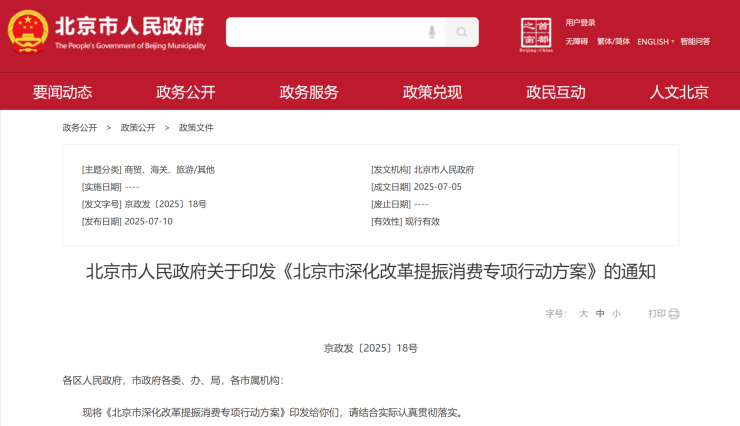Open the 智能问答 smart Q&A link
The image size is (740, 426).
tap(695, 41)
